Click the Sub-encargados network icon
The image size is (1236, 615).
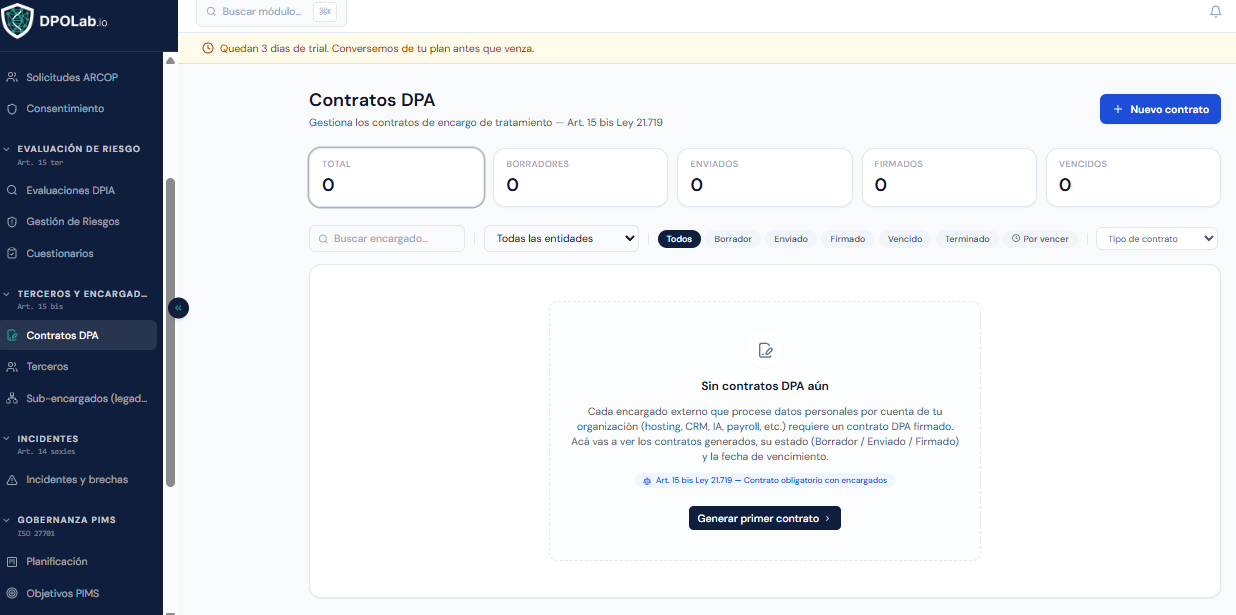(x=12, y=398)
